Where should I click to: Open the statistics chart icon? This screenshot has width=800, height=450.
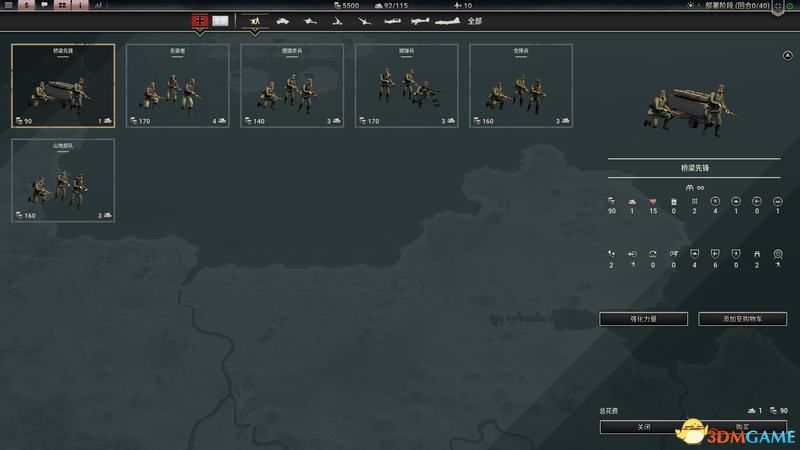98,5
